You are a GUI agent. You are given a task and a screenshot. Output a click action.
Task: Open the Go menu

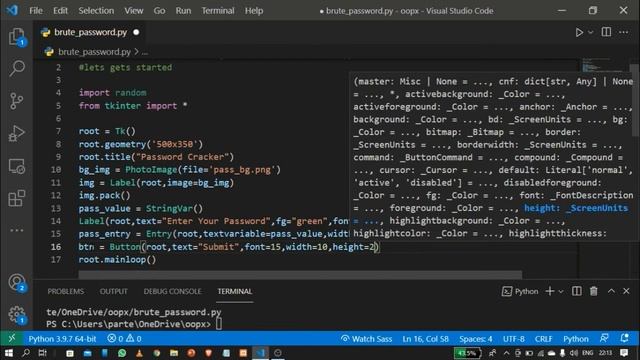[x=159, y=11]
